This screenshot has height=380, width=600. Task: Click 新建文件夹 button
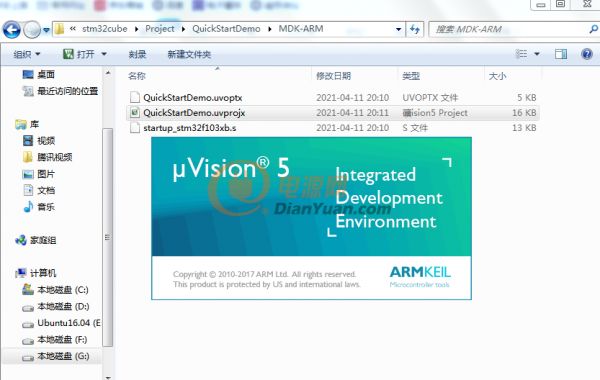[x=189, y=54]
